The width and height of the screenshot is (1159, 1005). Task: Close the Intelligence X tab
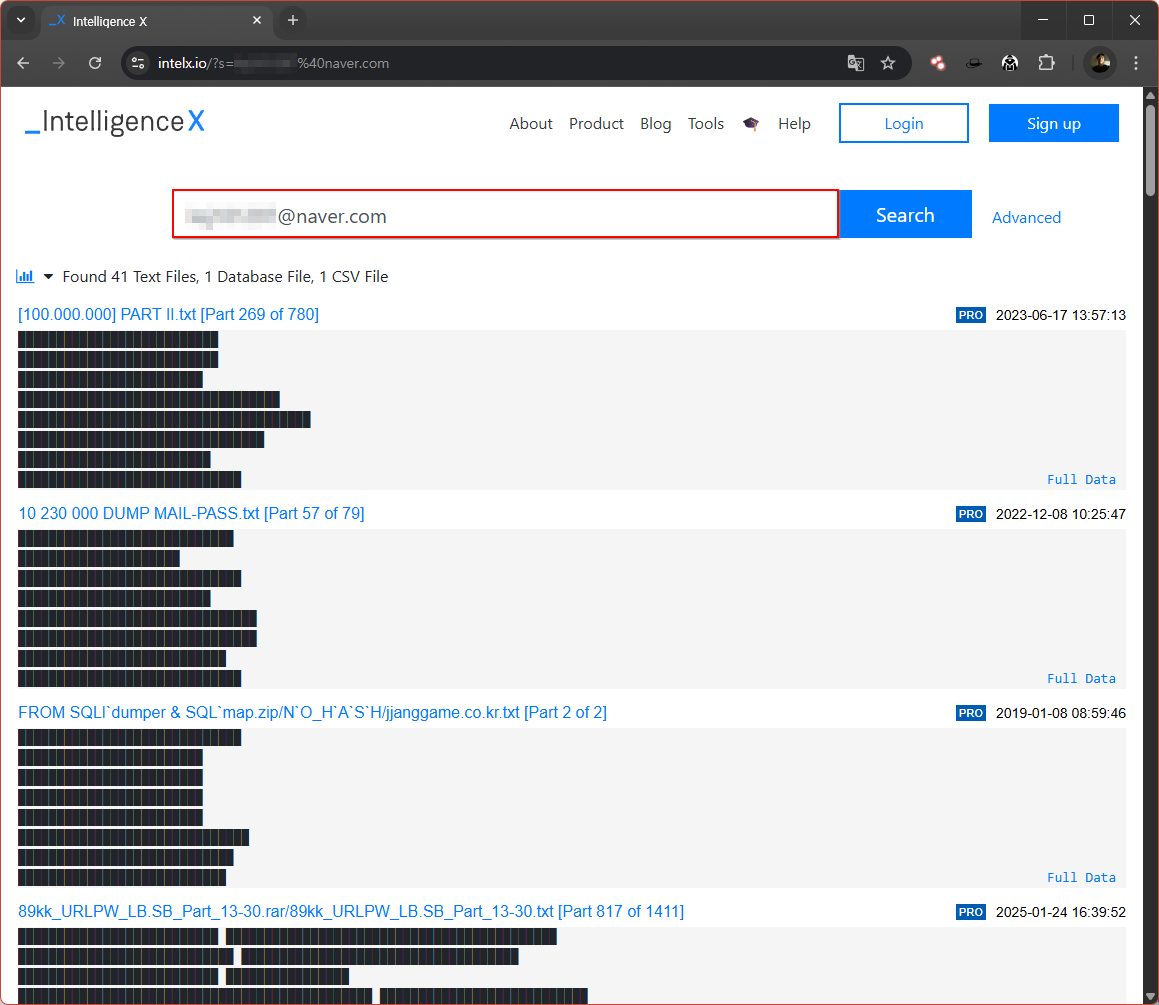[x=256, y=21]
